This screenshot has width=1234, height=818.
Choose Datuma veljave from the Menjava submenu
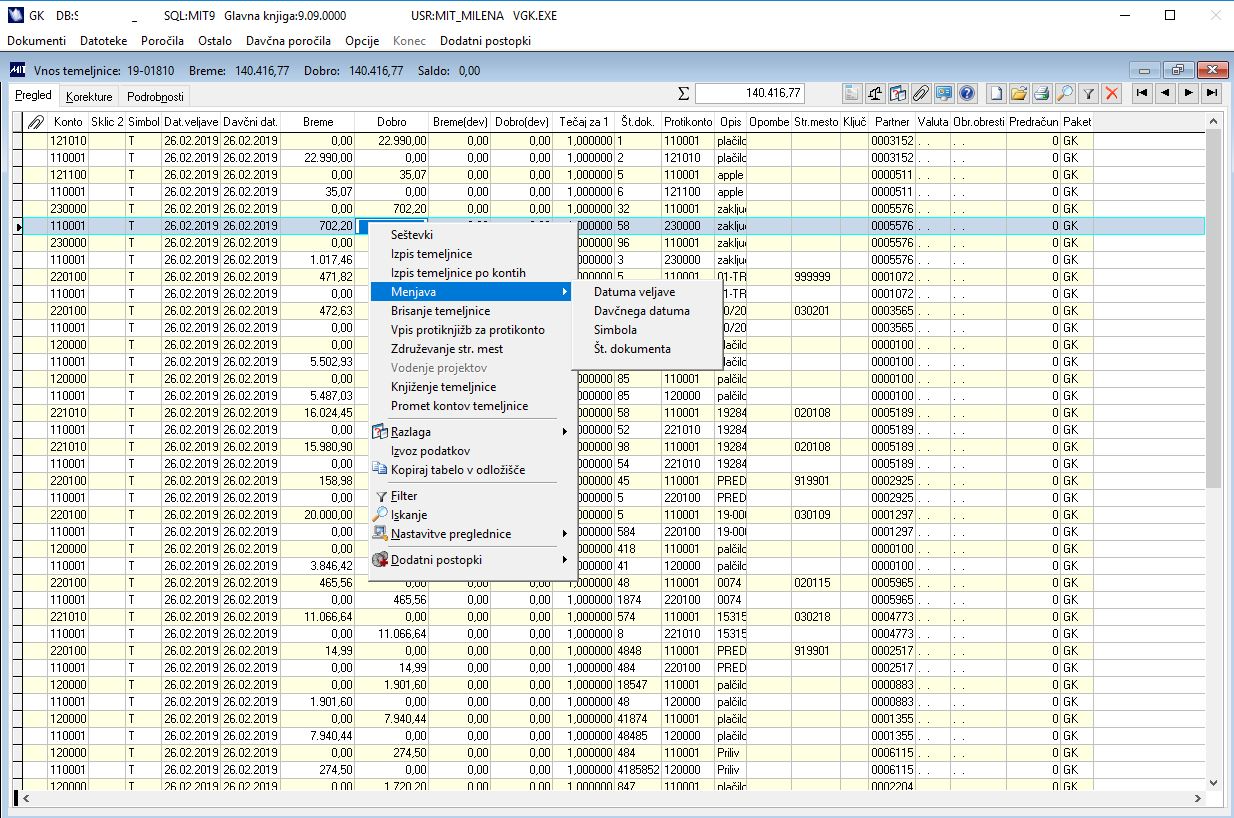click(x=634, y=292)
